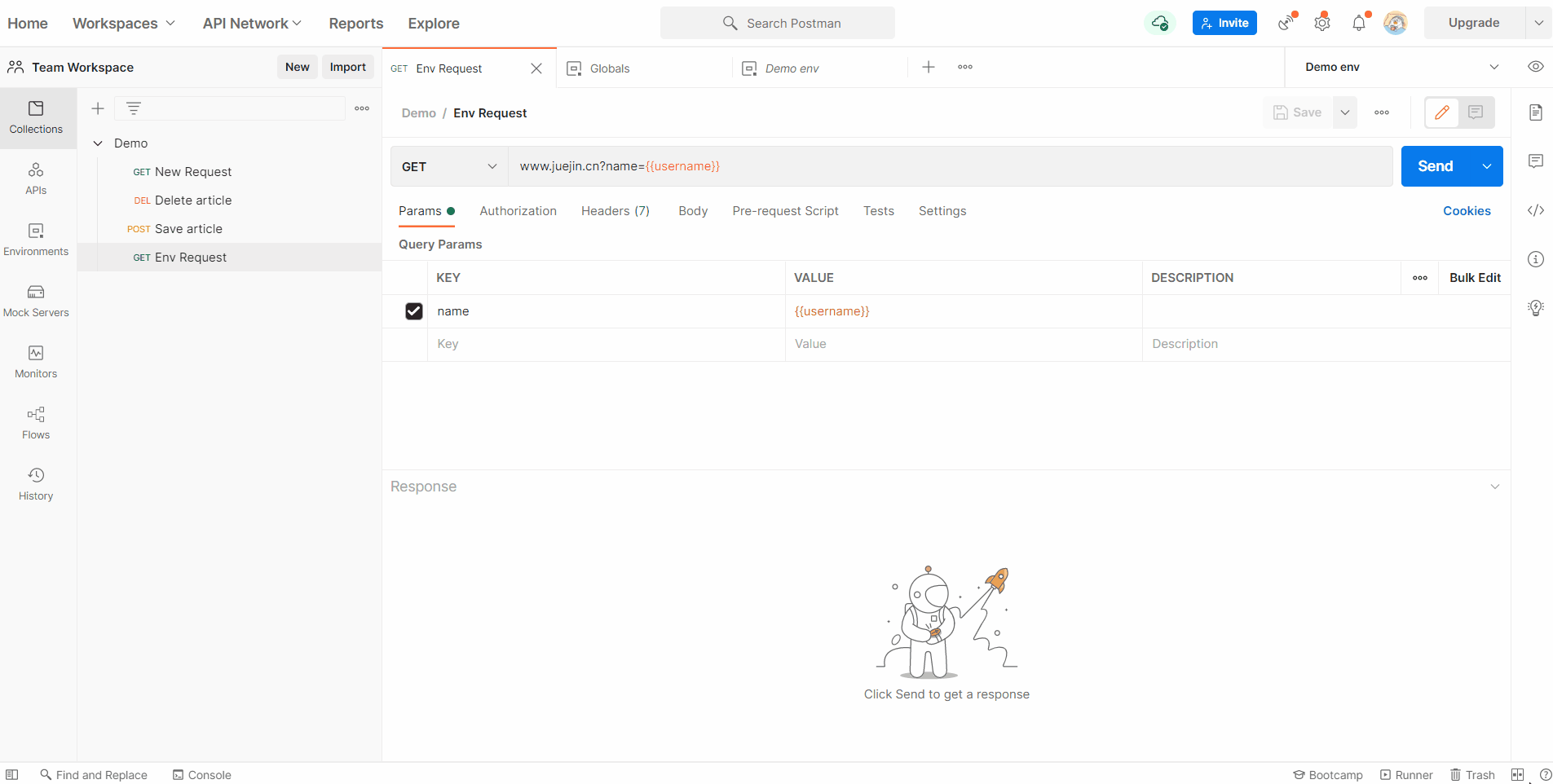Click the cloud sync status icon

pos(1160,23)
